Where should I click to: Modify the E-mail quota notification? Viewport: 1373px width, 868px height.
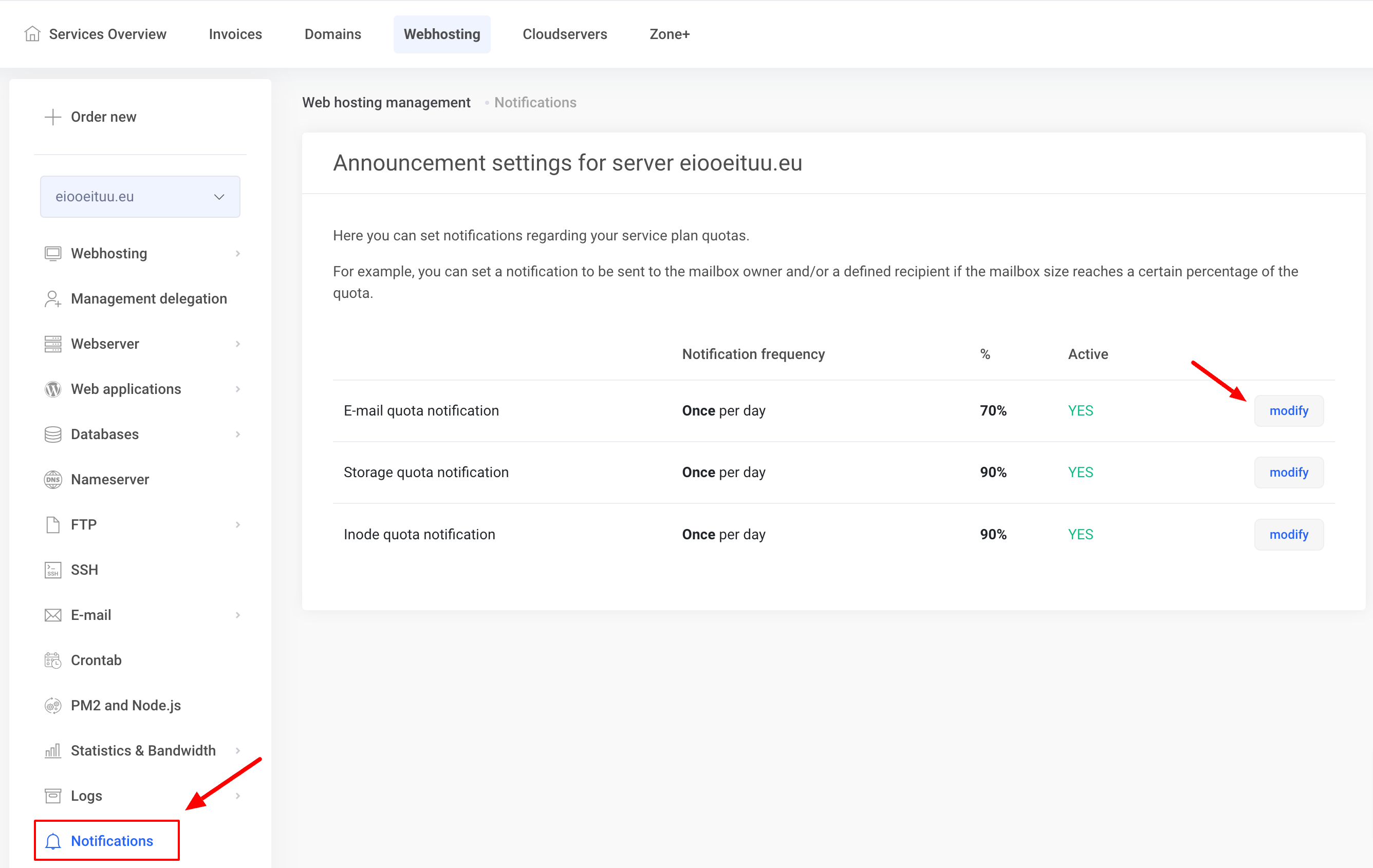pyautogui.click(x=1288, y=411)
